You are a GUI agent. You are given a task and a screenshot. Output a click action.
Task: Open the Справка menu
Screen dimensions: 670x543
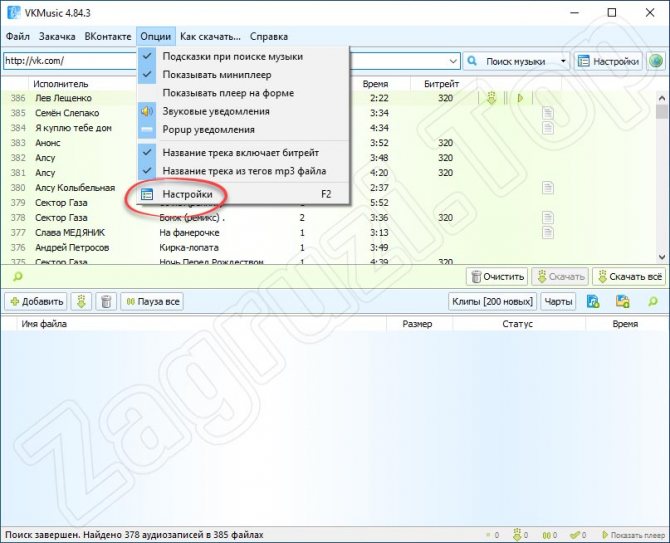point(269,37)
